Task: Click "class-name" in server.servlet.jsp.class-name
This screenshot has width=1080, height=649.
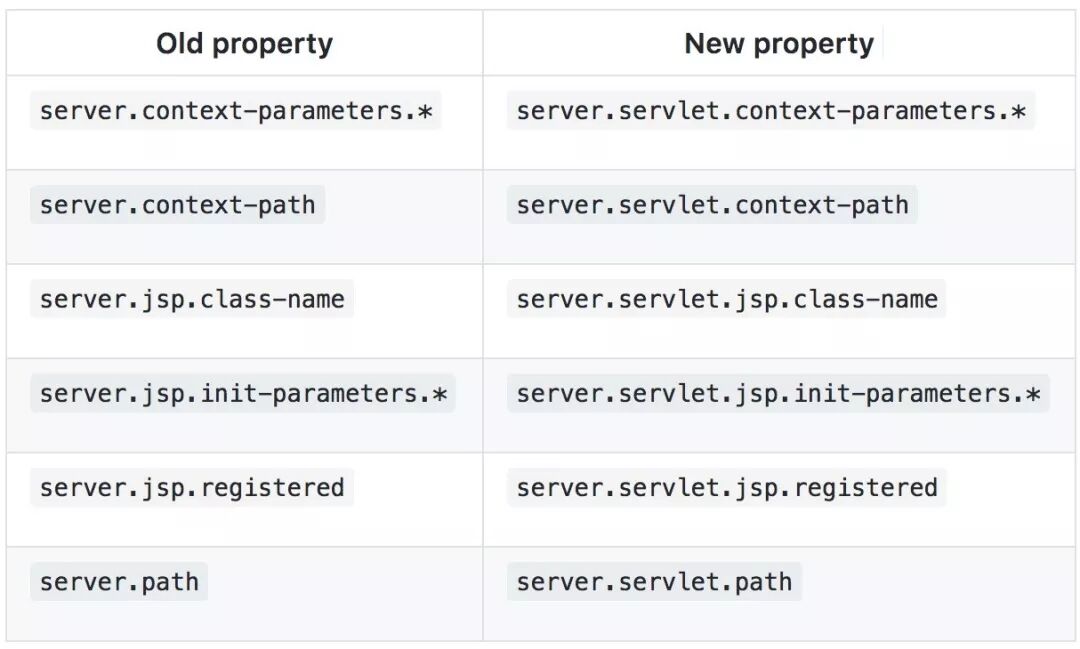Action: tap(866, 299)
